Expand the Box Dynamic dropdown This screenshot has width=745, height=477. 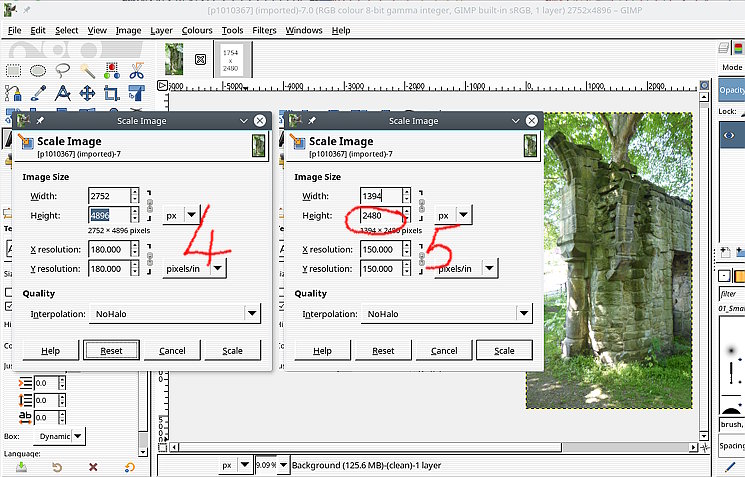pyautogui.click(x=60, y=436)
